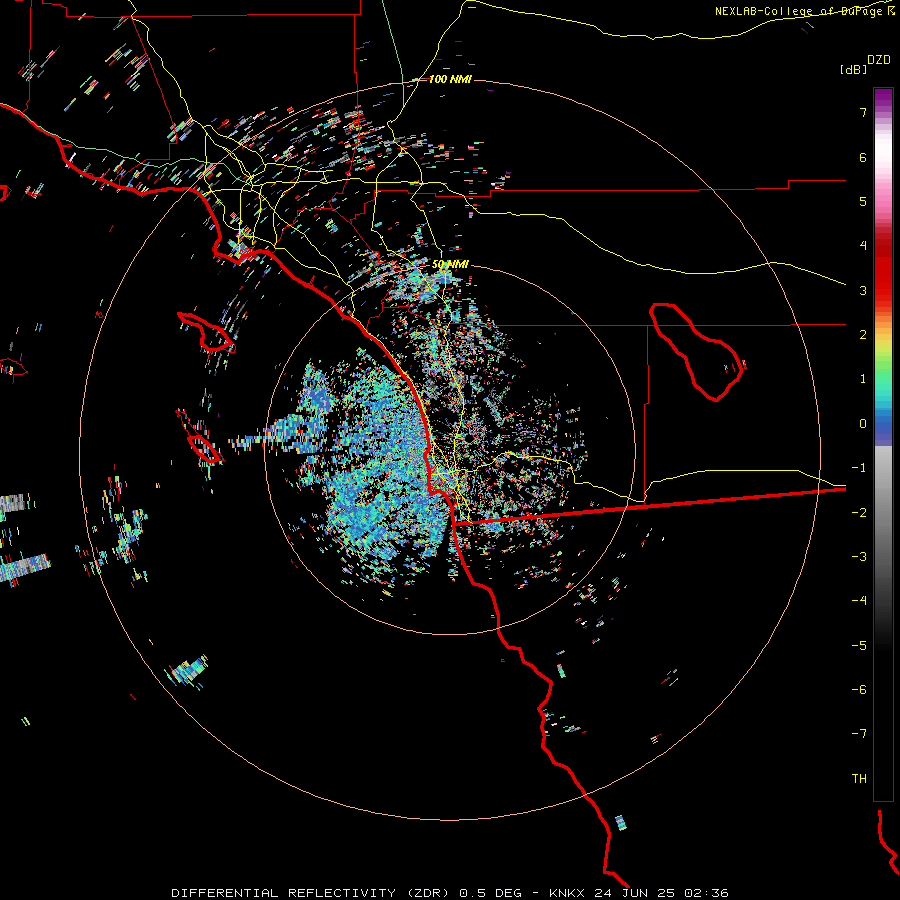900x900 pixels.
Task: Click the DIFFERENTIAL REFLECTIVITY (ZDR) caption text
Action: tap(312, 893)
